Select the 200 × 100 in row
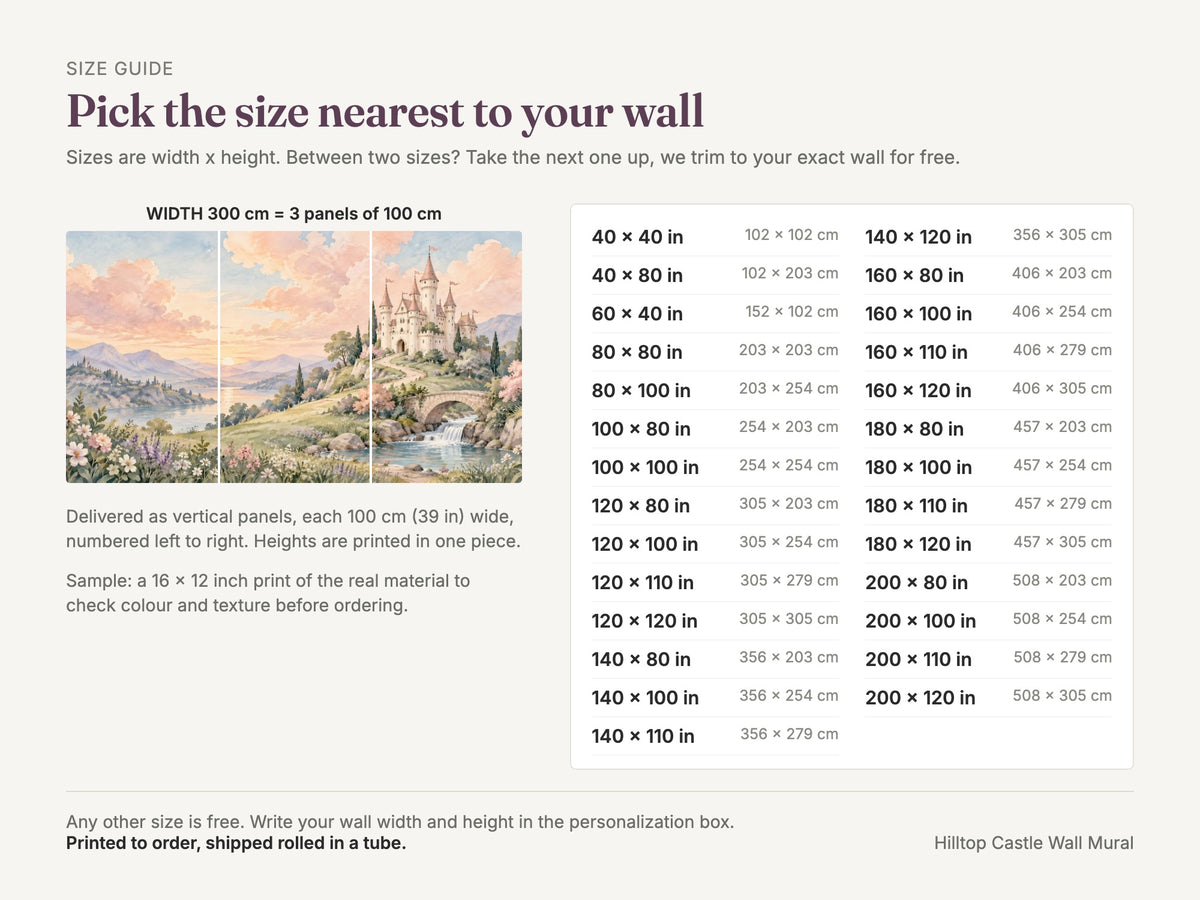 pos(988,621)
